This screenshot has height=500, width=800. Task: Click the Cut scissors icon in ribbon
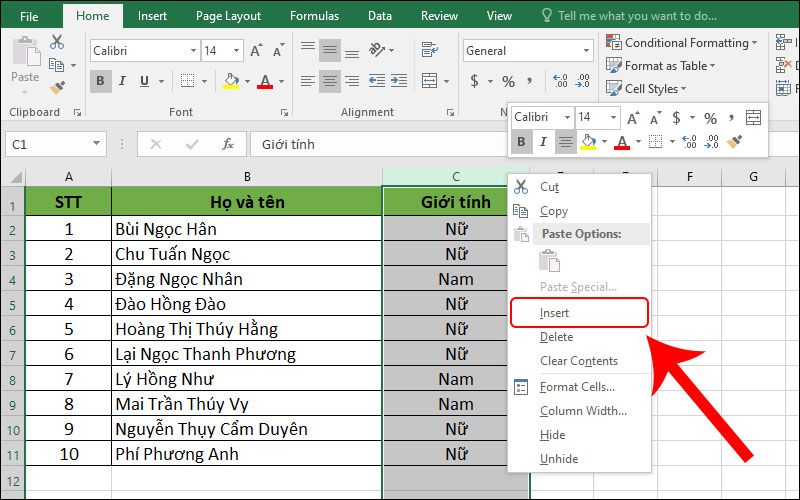pos(57,42)
